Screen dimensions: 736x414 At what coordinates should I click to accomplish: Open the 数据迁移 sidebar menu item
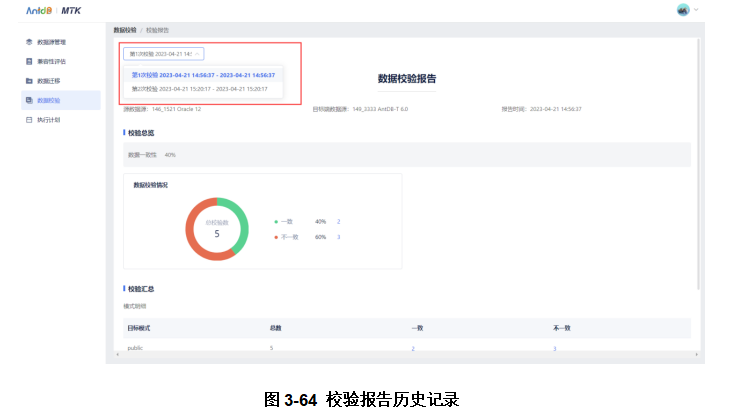coord(61,81)
